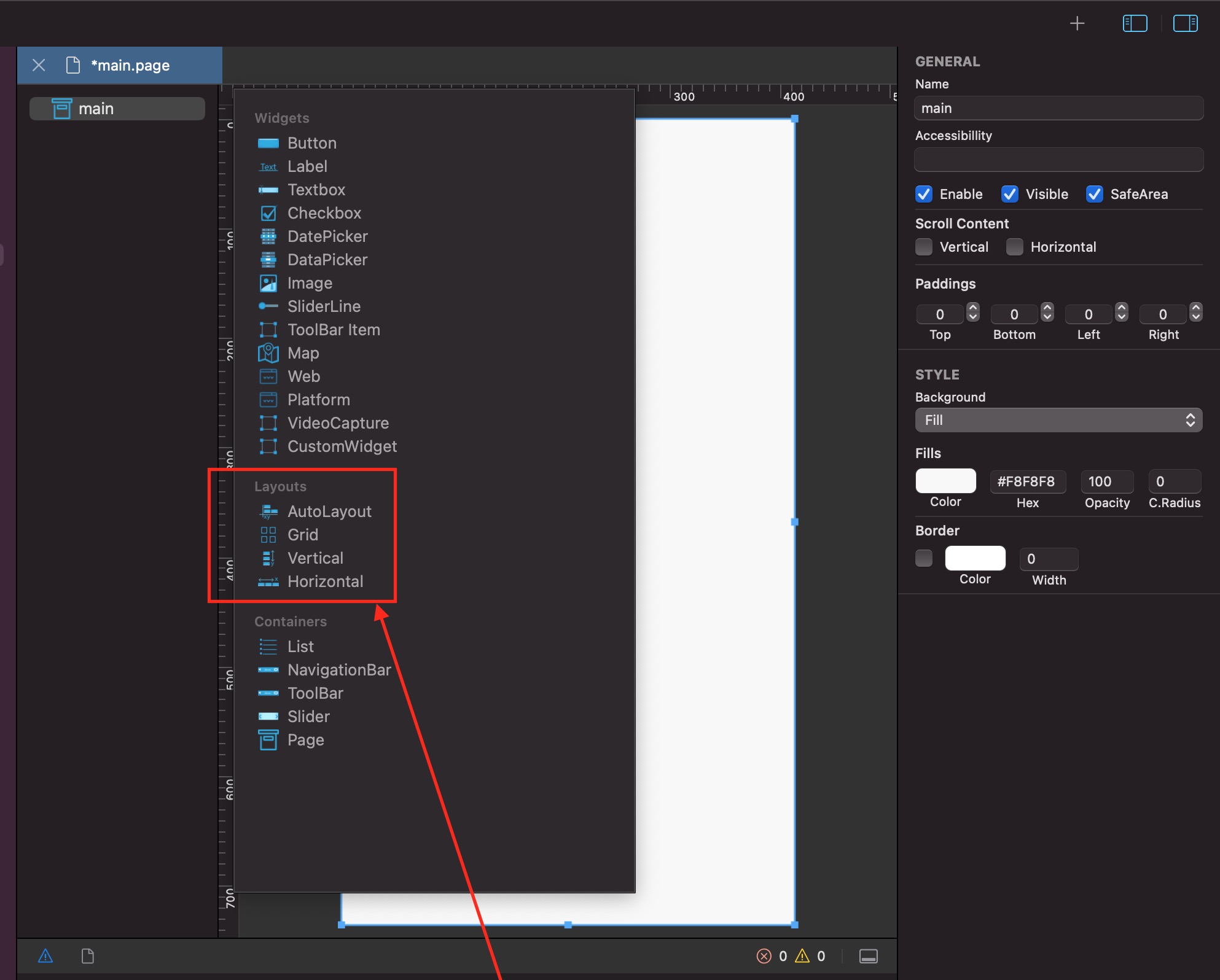The width and height of the screenshot is (1220, 980).
Task: Select the CustomWidget icon
Action: (268, 446)
